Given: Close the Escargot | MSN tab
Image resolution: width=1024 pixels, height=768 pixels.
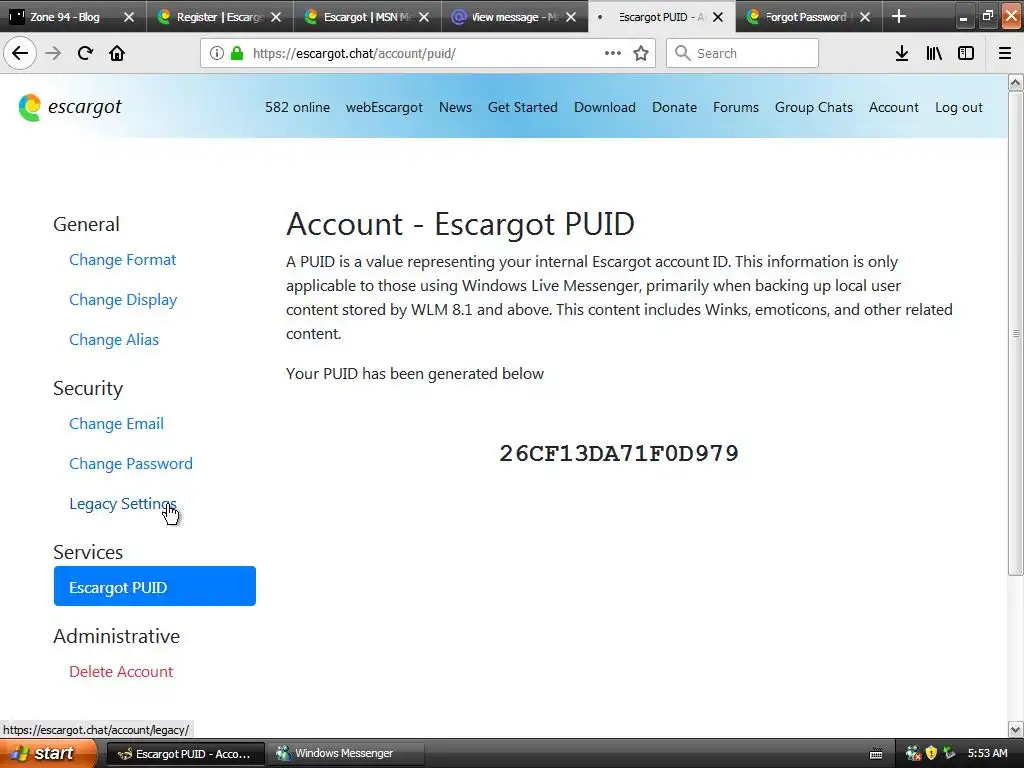Looking at the screenshot, I should tap(424, 17).
